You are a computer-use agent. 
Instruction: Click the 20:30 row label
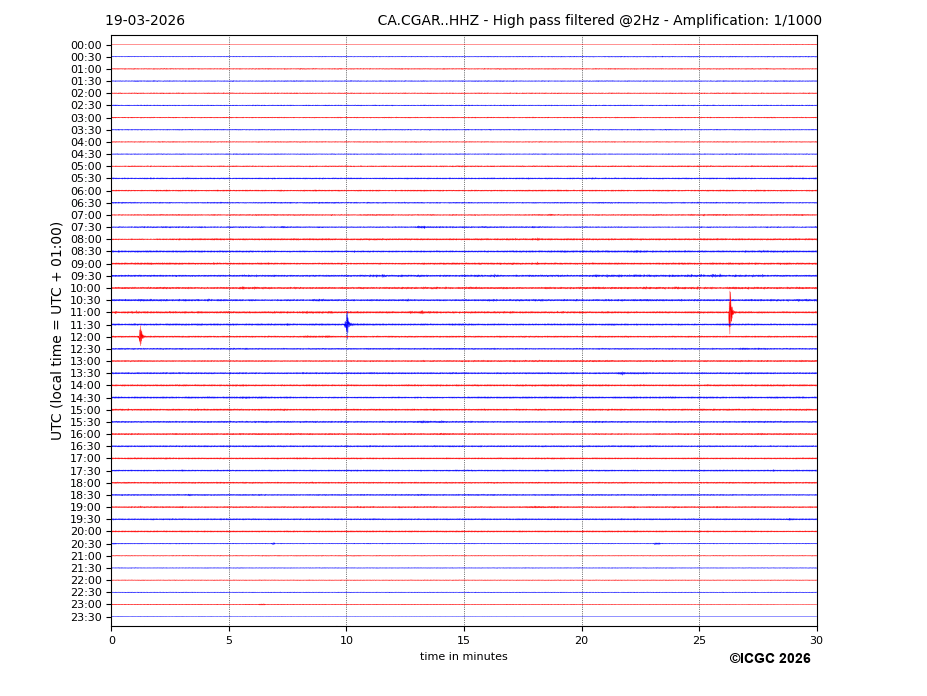coord(86,544)
